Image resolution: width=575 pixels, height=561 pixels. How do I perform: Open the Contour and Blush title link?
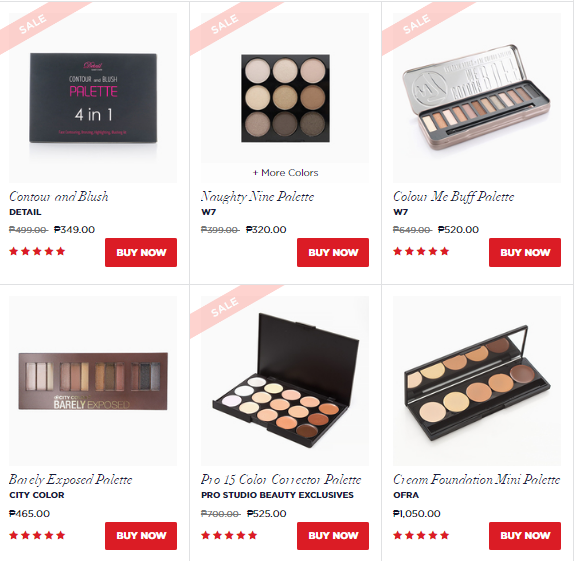point(59,197)
